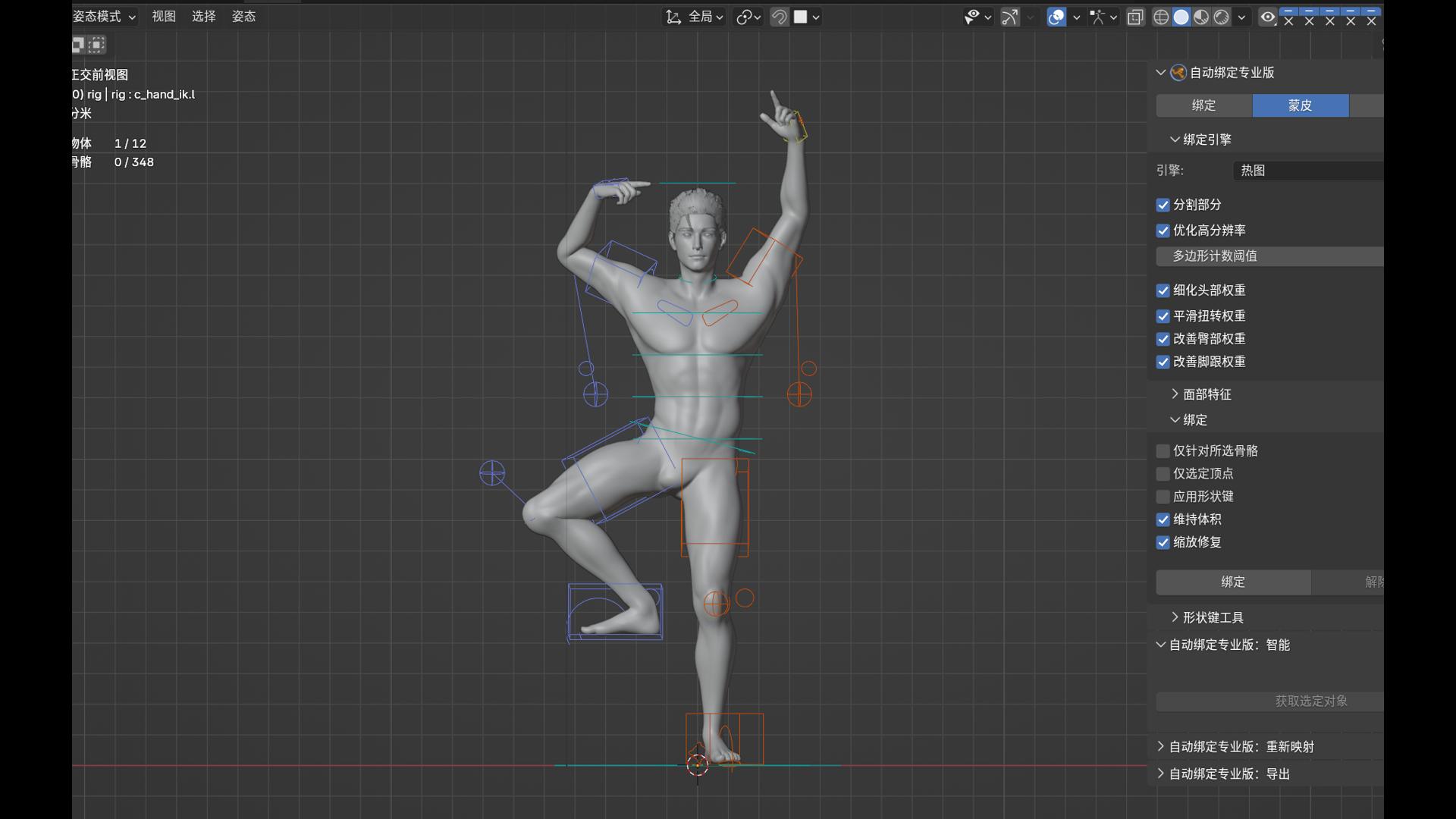
Task: Toggle viewport overlays icon
Action: tap(1056, 17)
